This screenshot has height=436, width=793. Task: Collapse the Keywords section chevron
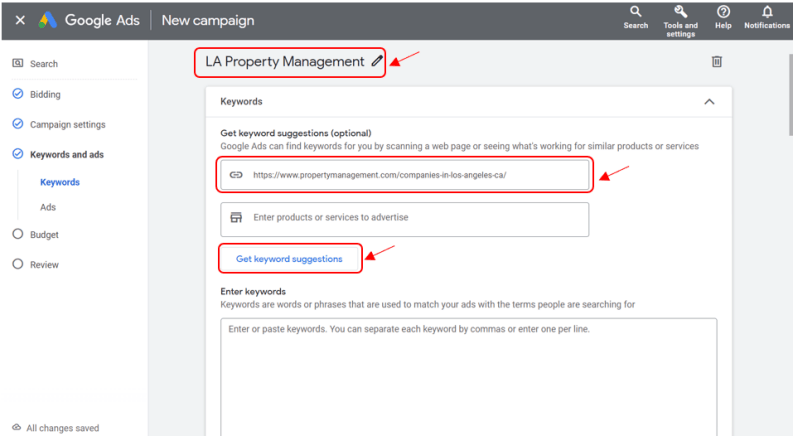[709, 101]
